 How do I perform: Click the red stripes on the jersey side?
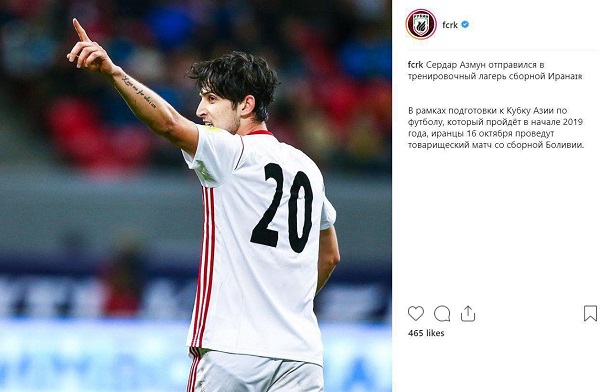pos(204,266)
